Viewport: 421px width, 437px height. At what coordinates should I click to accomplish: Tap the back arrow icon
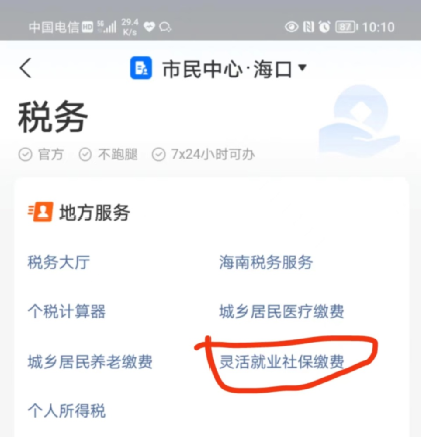pos(25,68)
